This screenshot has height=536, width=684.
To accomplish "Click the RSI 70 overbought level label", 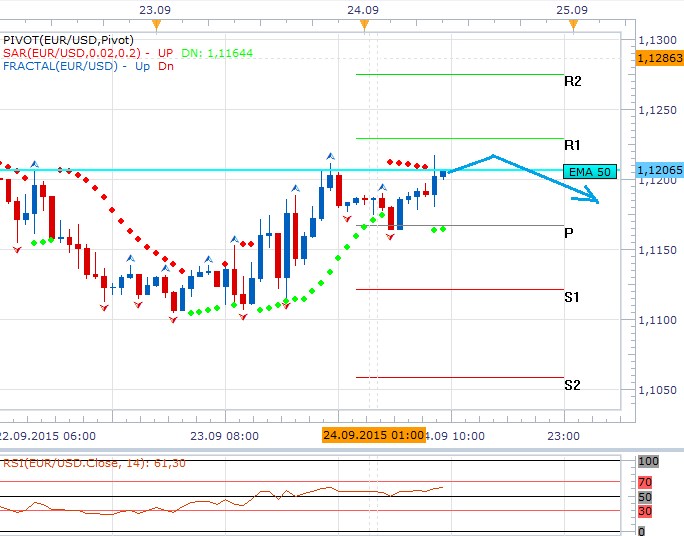I will pos(646,481).
